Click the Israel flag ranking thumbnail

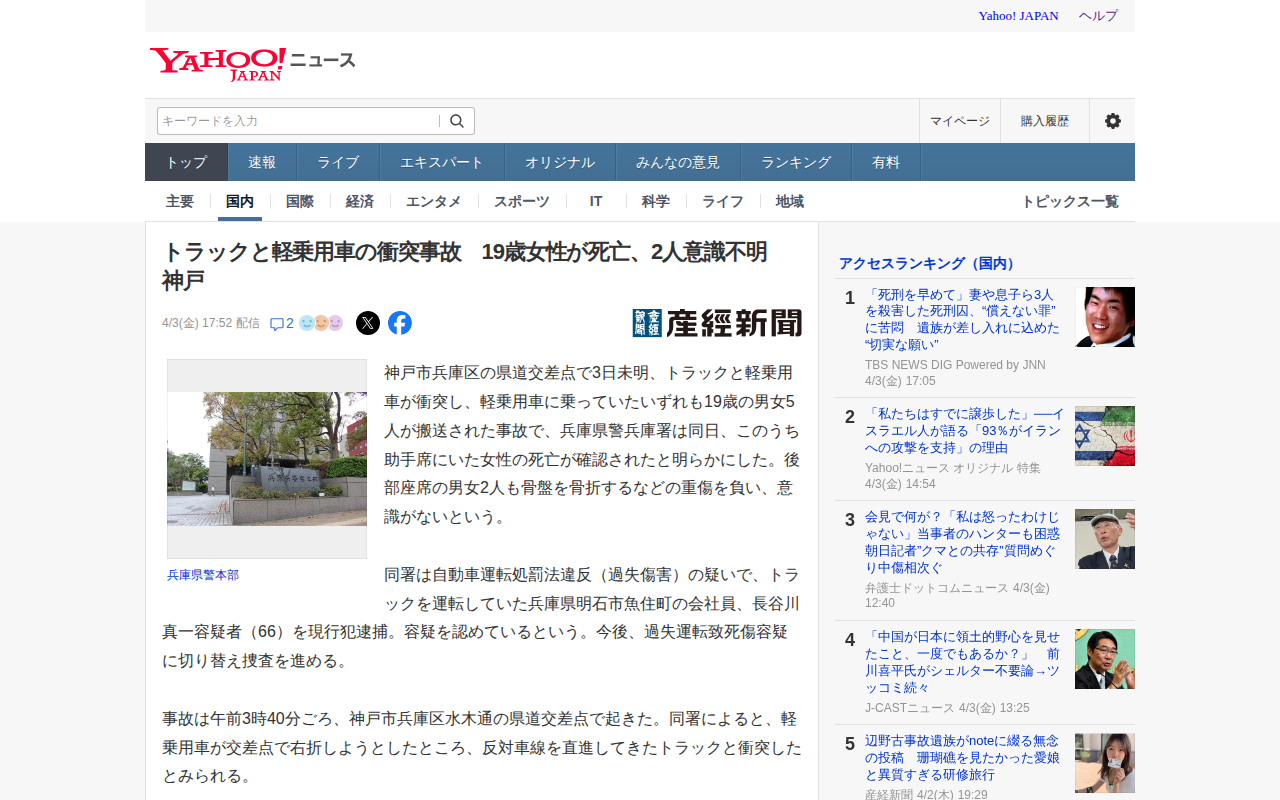[x=1104, y=436]
